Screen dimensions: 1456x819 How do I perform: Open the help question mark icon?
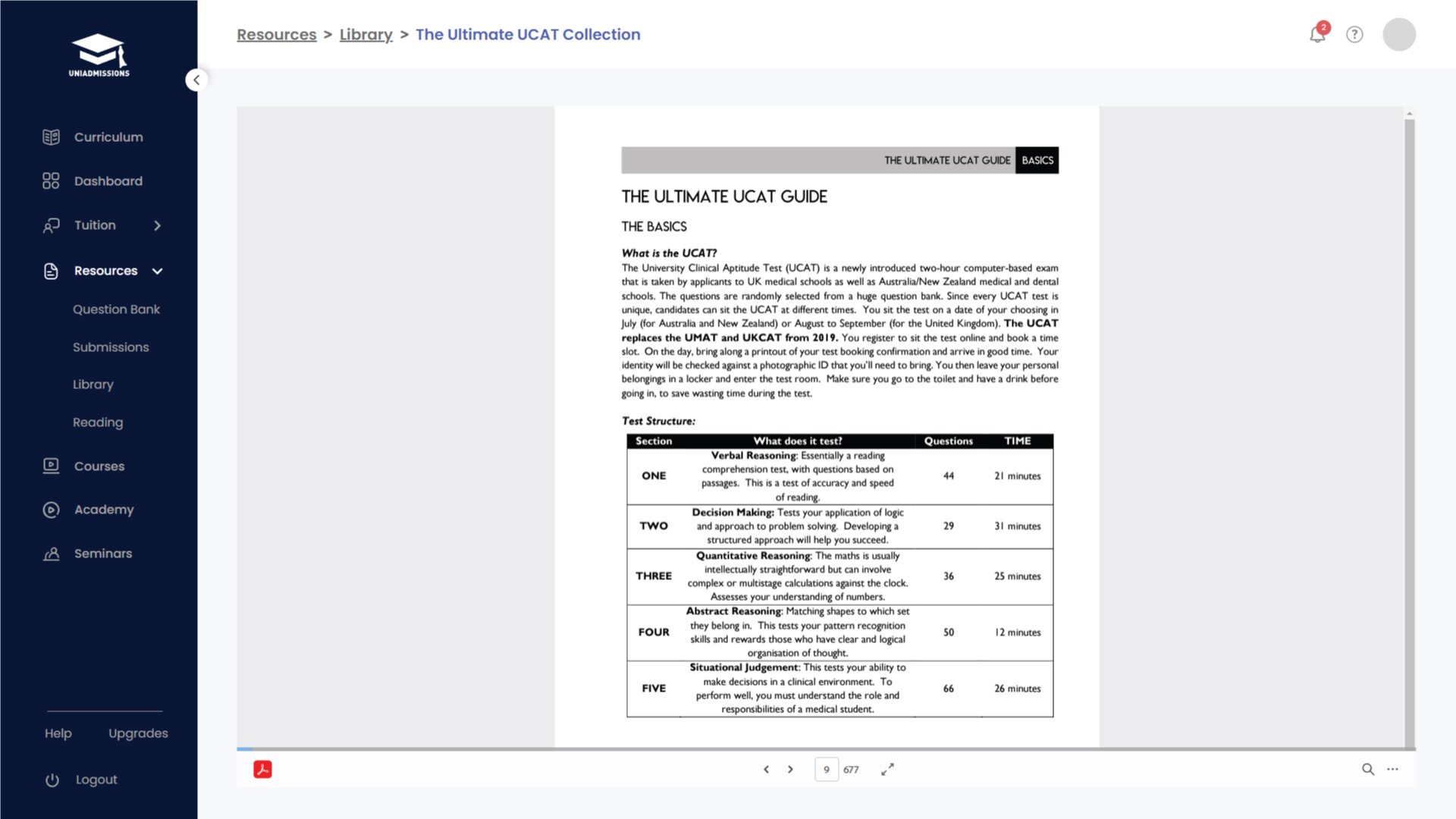[1354, 34]
